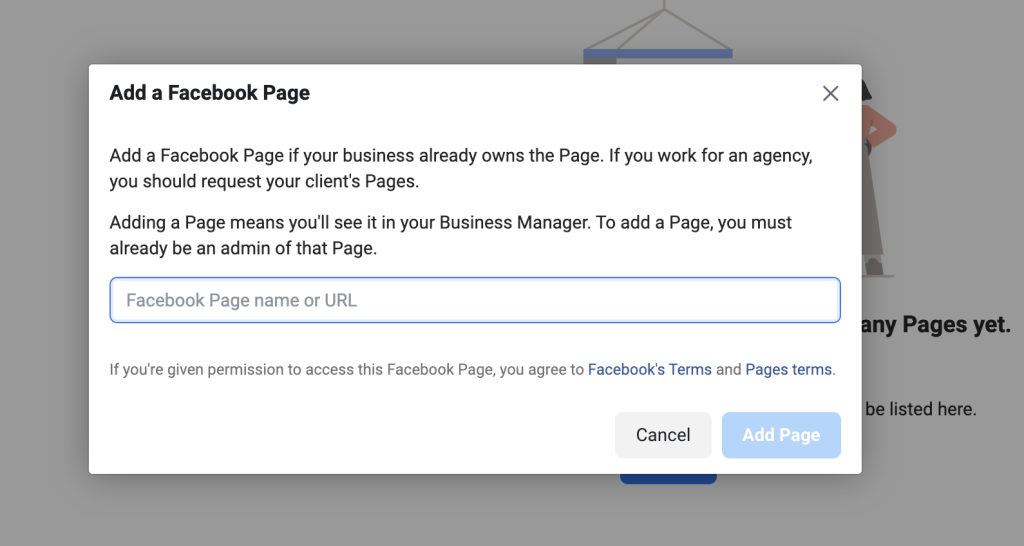The image size is (1024, 546).
Task: Click the person illustration right of the dialog
Action: coord(876,200)
